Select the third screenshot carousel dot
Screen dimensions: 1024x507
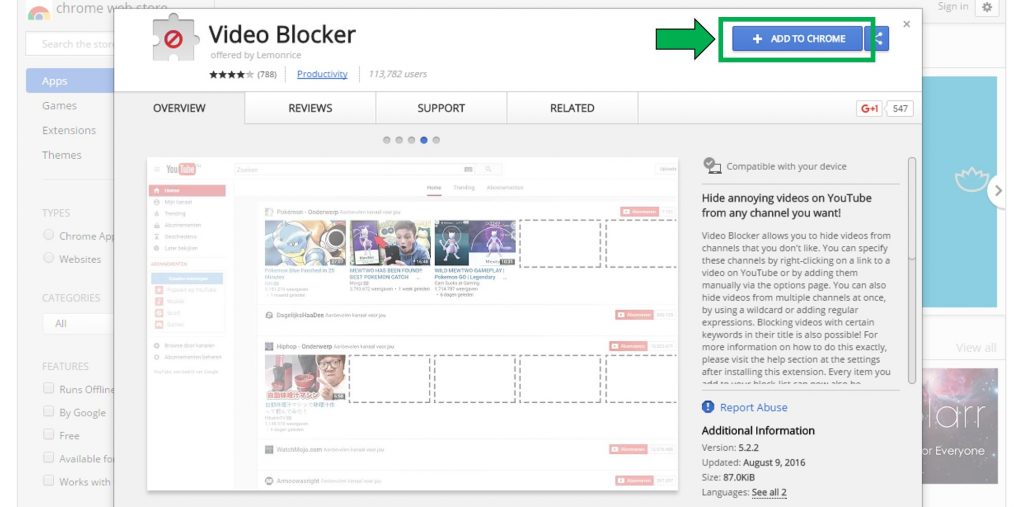(411, 140)
